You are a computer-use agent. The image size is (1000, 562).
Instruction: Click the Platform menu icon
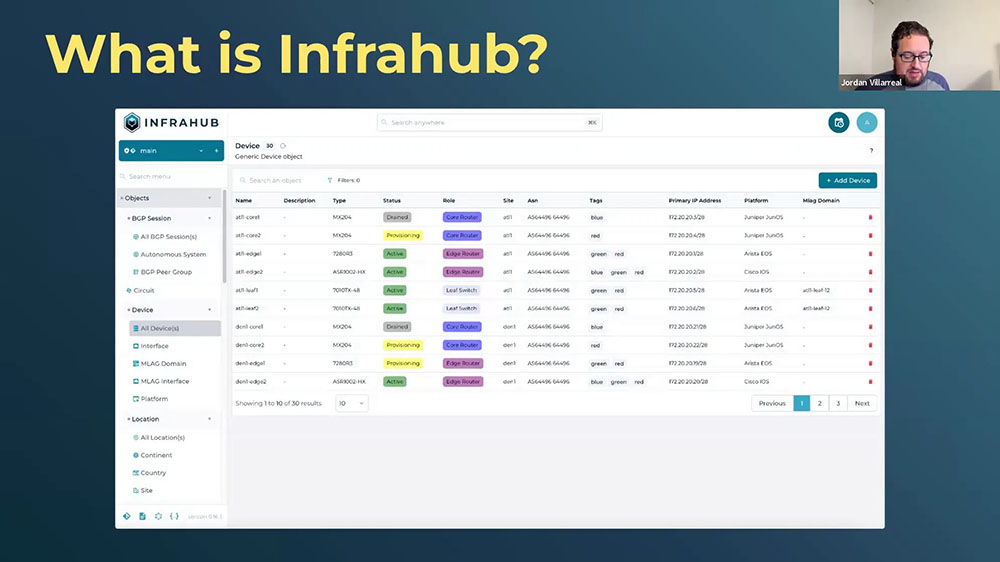tap(136, 399)
